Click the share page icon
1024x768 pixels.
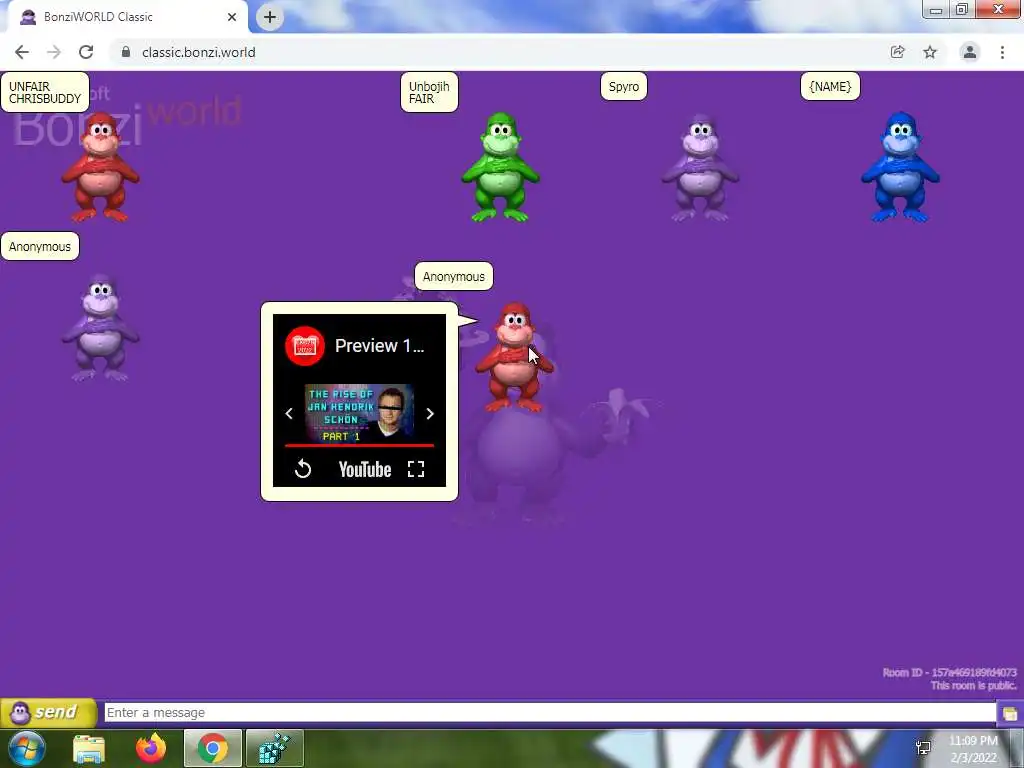pyautogui.click(x=898, y=52)
